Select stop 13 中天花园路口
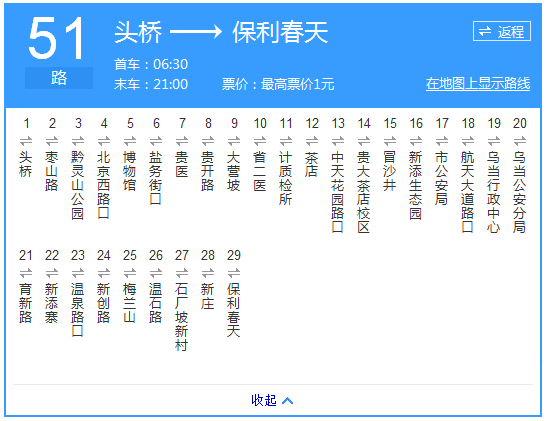 coord(338,192)
